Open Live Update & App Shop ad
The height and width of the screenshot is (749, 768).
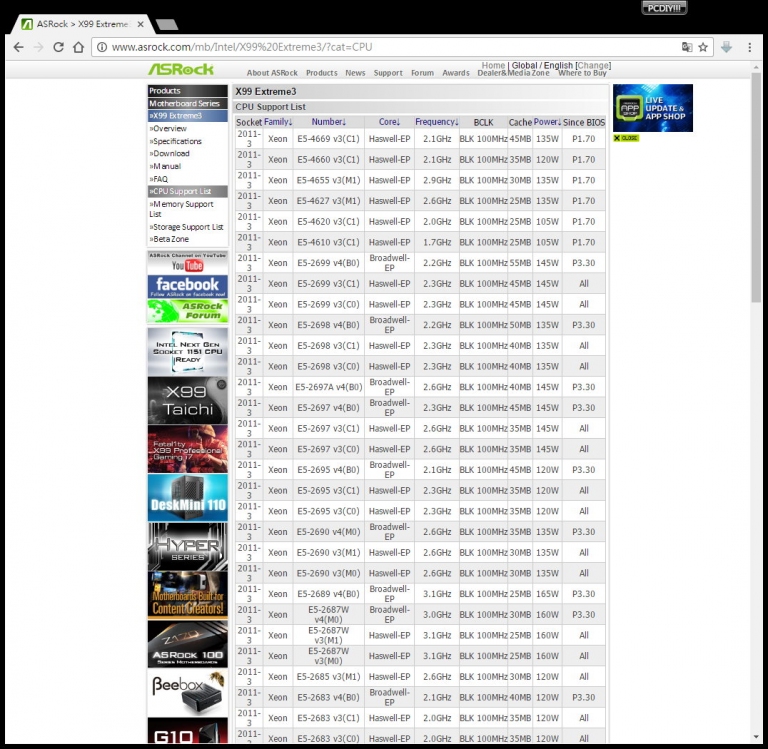pos(652,108)
